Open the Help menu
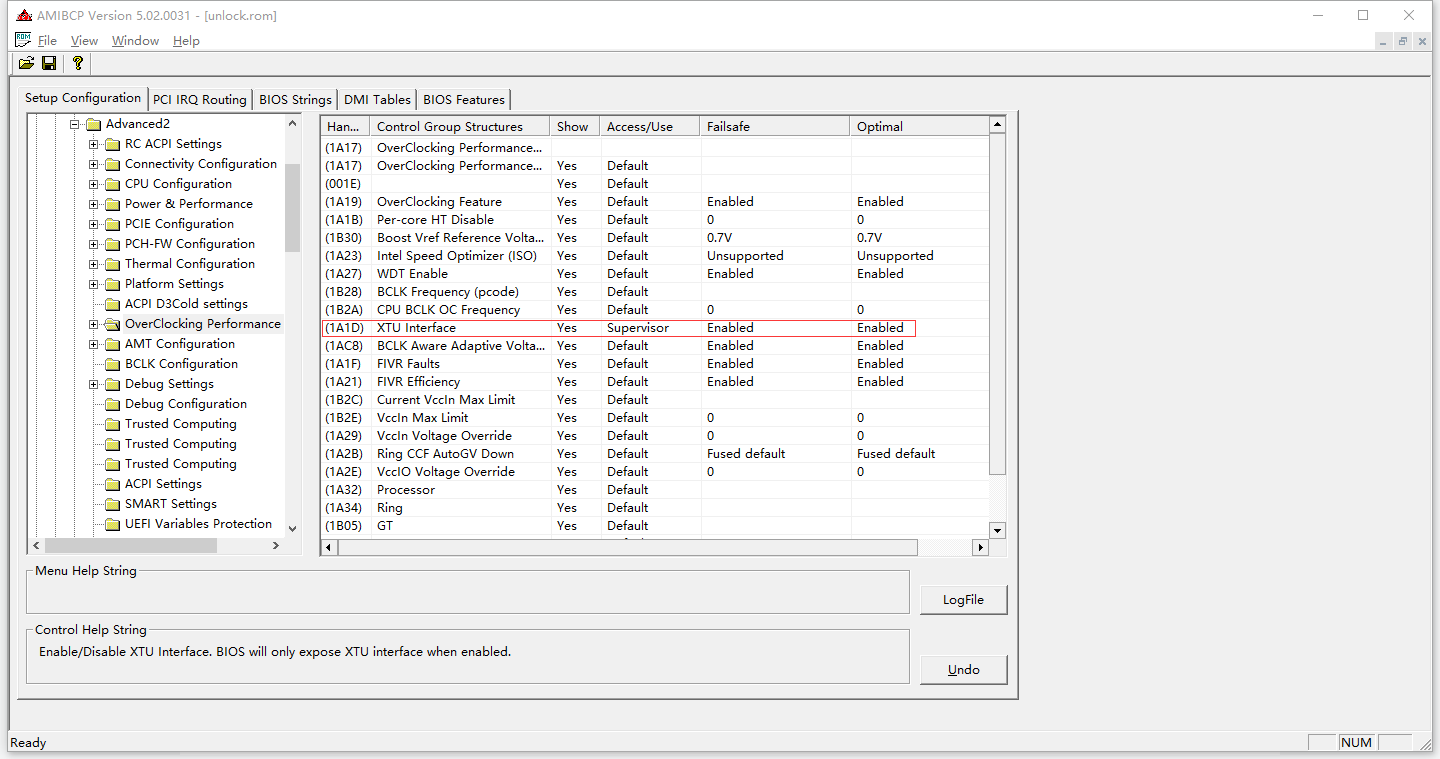This screenshot has height=759, width=1440. pyautogui.click(x=186, y=41)
